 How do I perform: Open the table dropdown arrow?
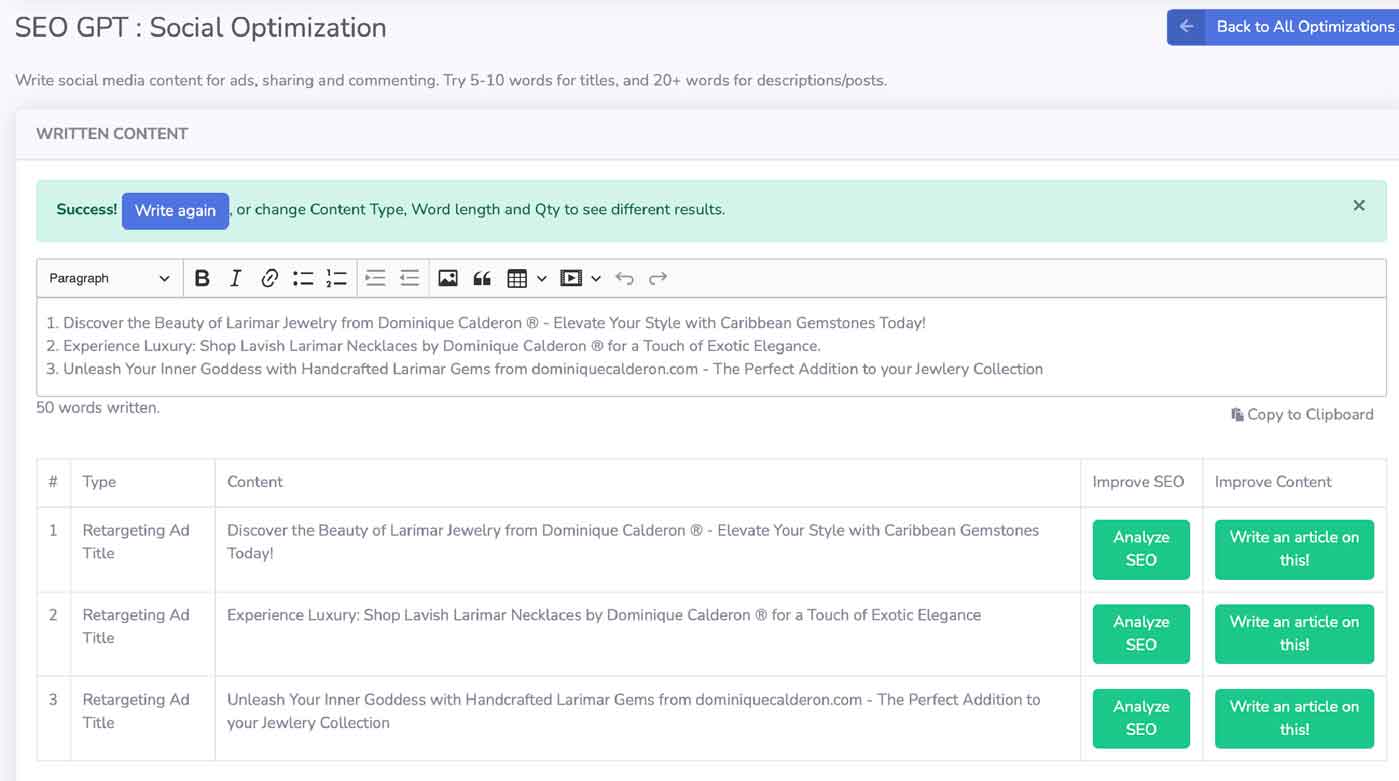(542, 279)
